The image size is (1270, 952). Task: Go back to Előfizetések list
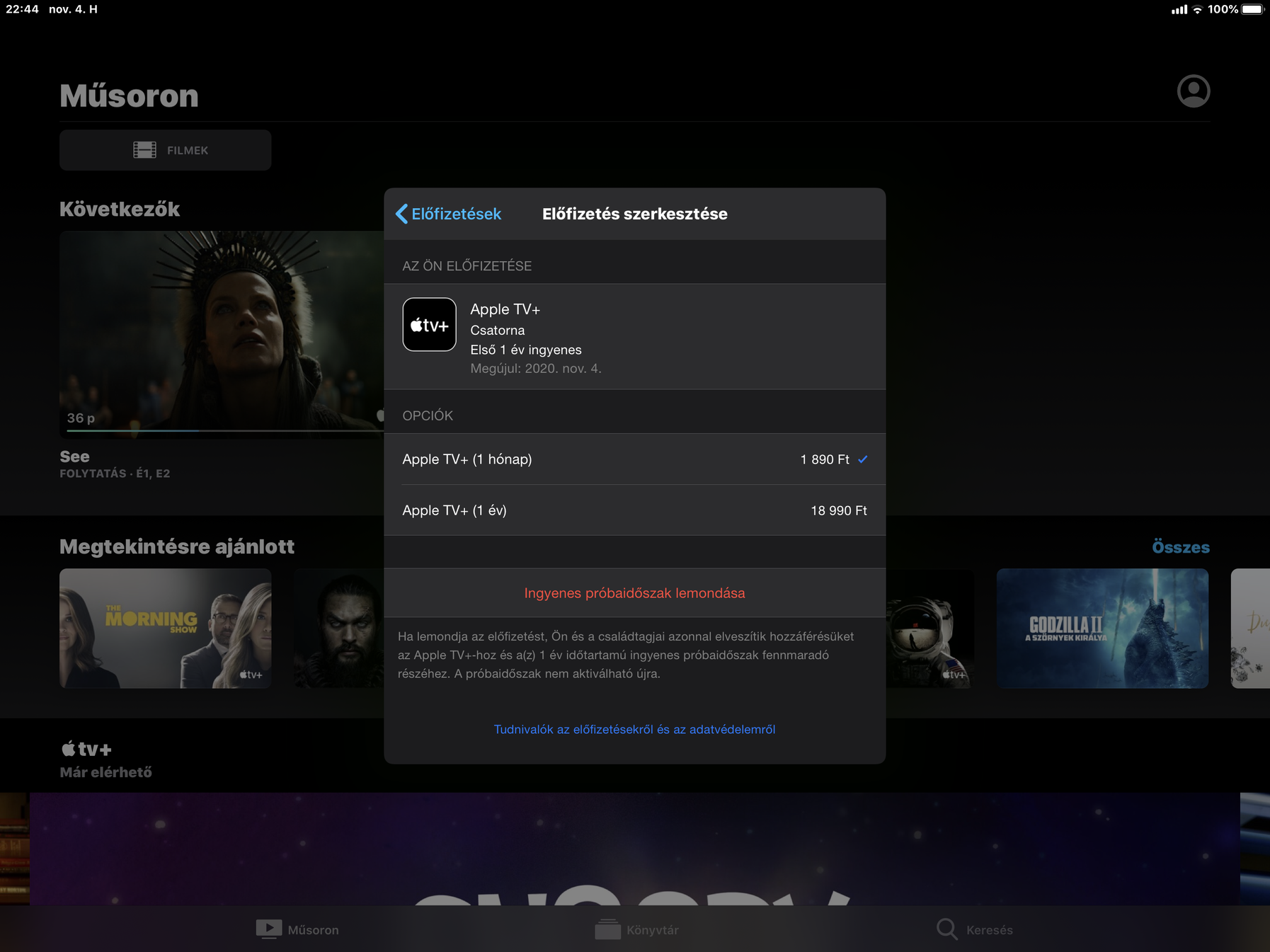point(448,214)
